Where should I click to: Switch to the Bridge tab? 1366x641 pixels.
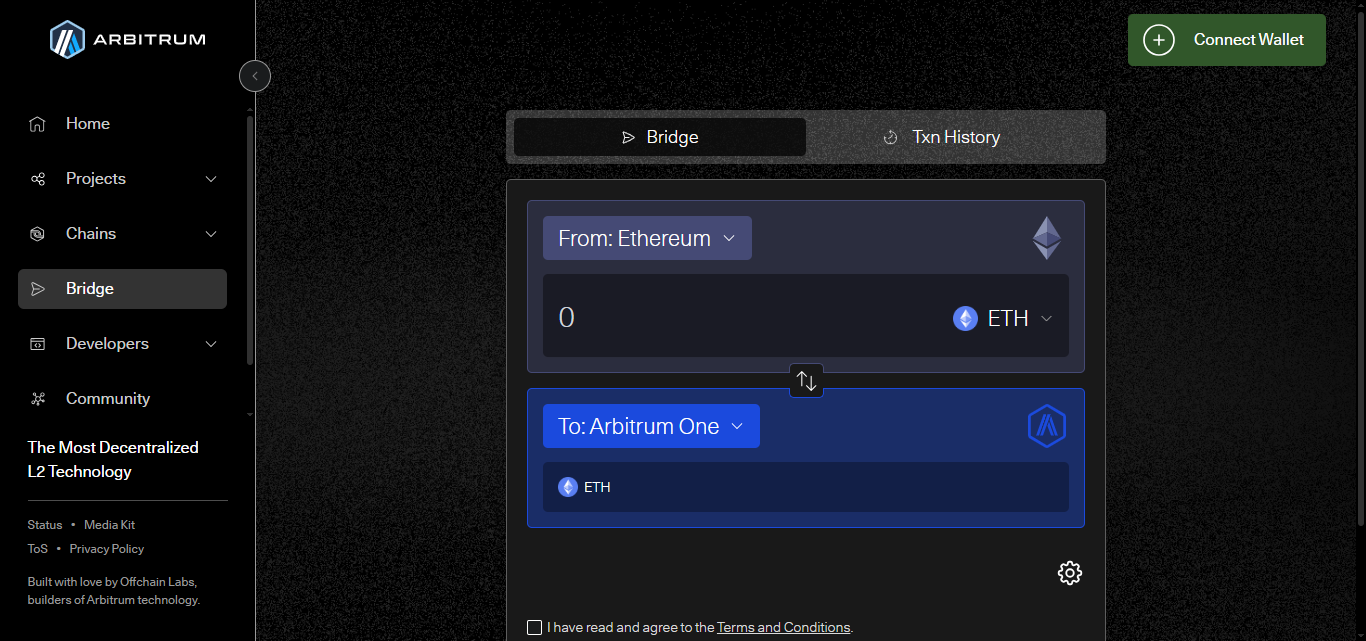[660, 137]
